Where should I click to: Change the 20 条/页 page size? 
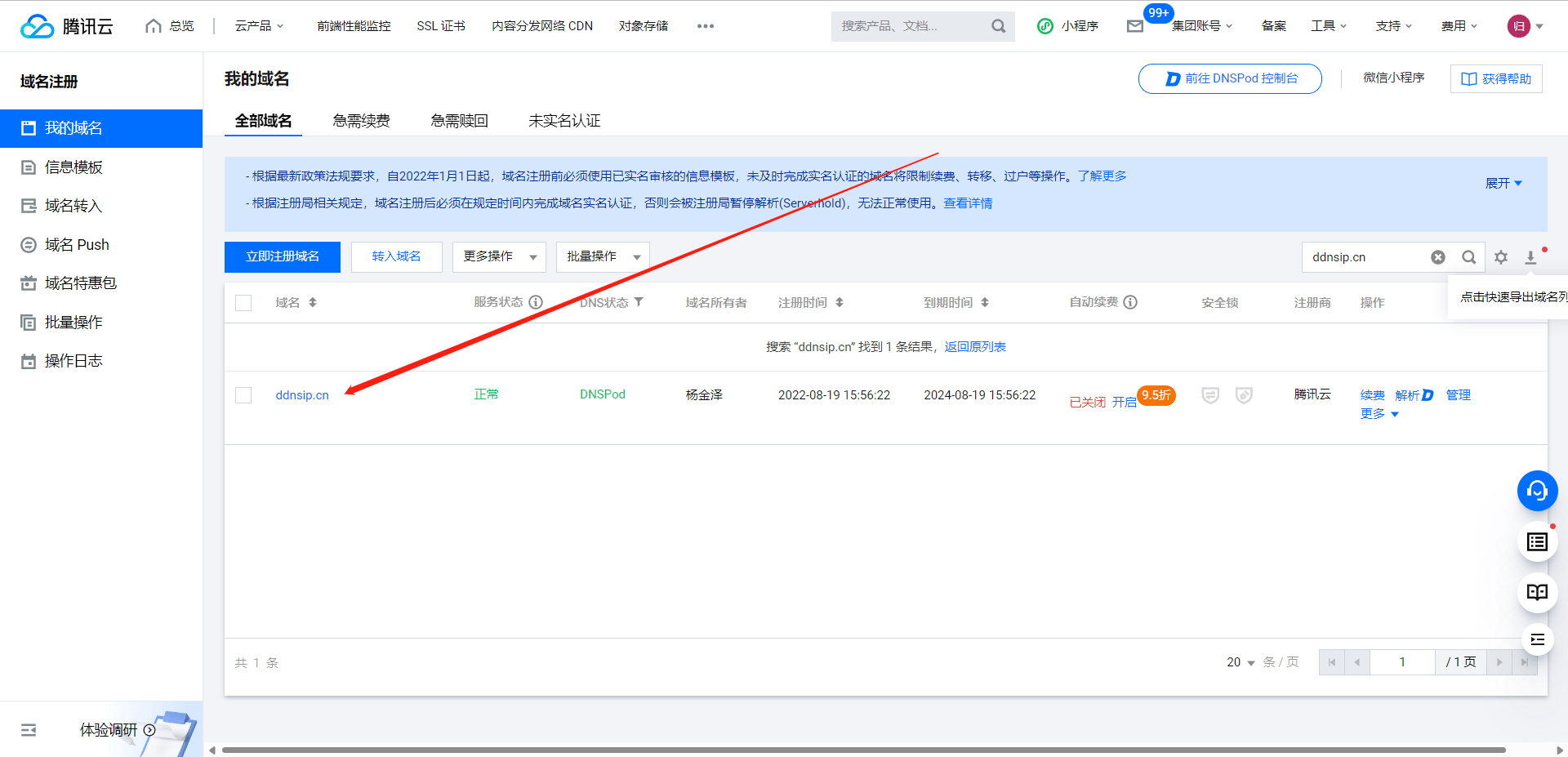(x=1241, y=662)
